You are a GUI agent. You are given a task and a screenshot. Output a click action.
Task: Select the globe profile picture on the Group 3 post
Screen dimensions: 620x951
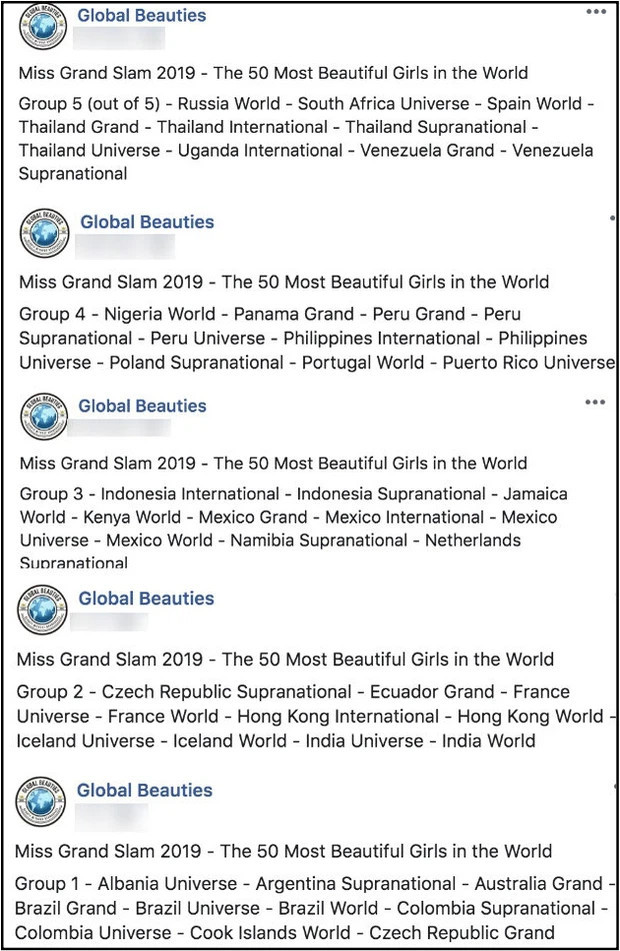(x=42, y=414)
